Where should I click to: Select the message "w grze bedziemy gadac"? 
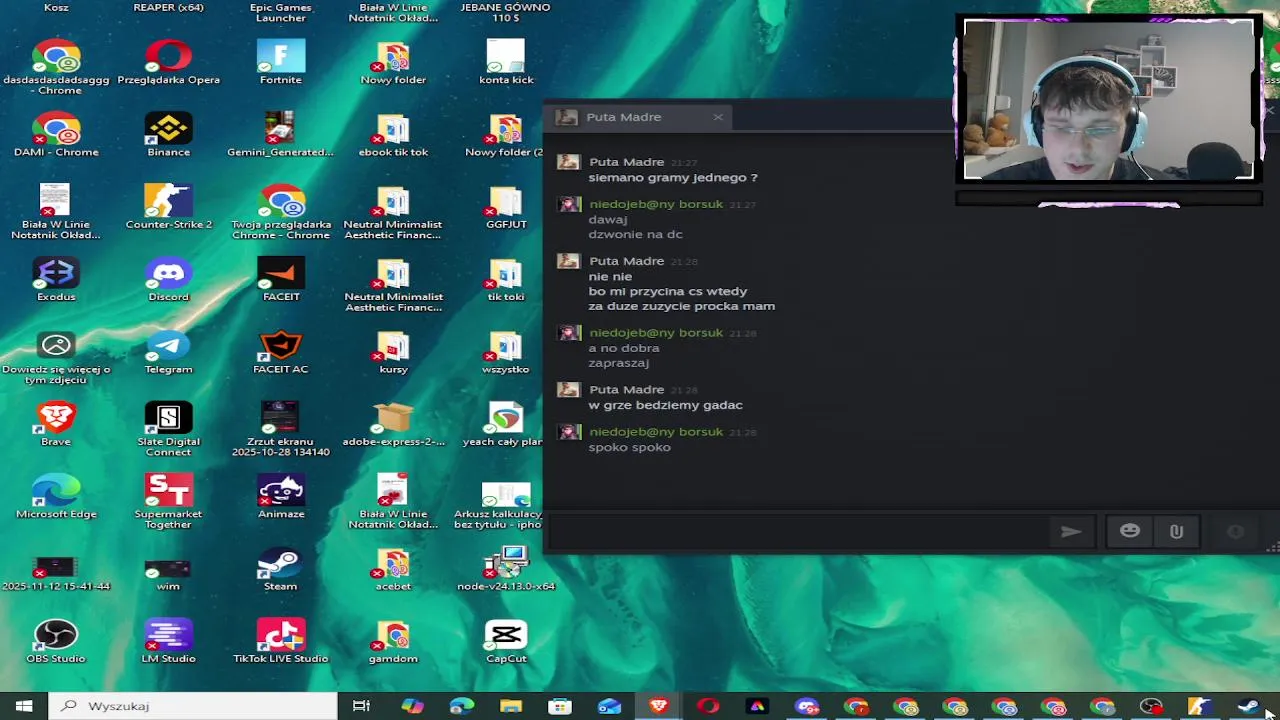tap(665, 405)
